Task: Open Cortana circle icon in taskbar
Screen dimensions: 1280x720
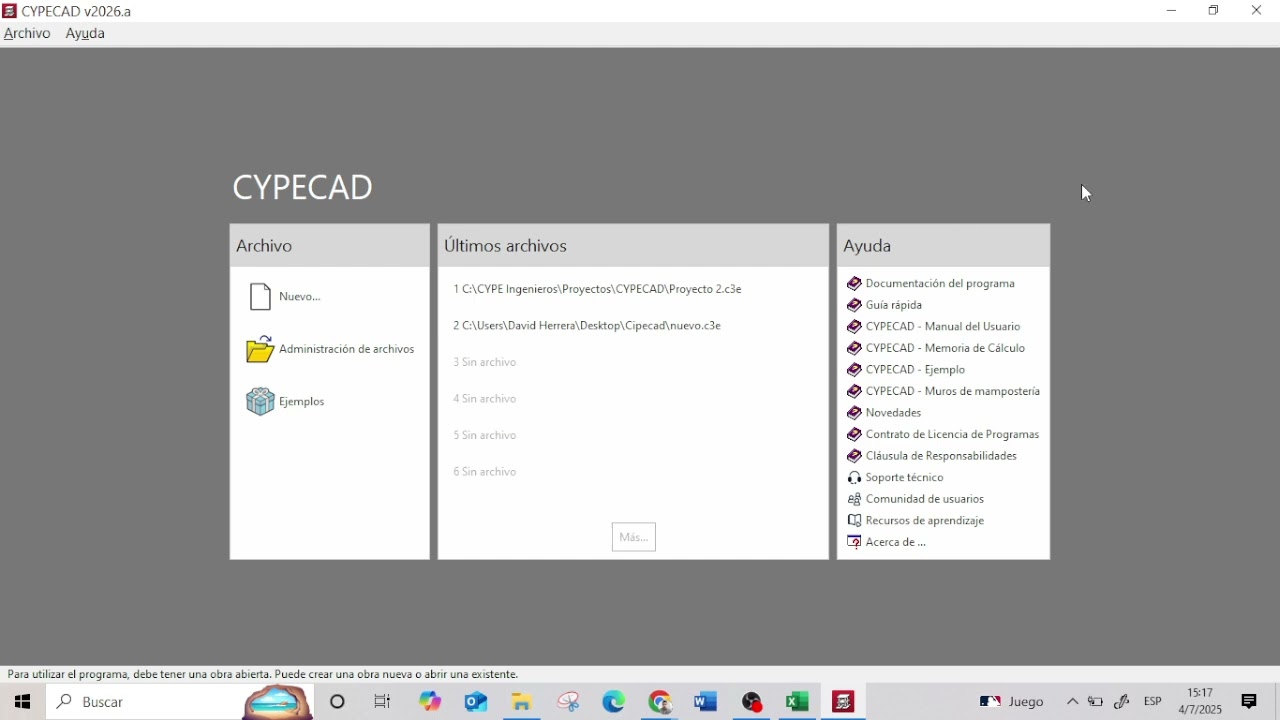Action: click(x=338, y=703)
